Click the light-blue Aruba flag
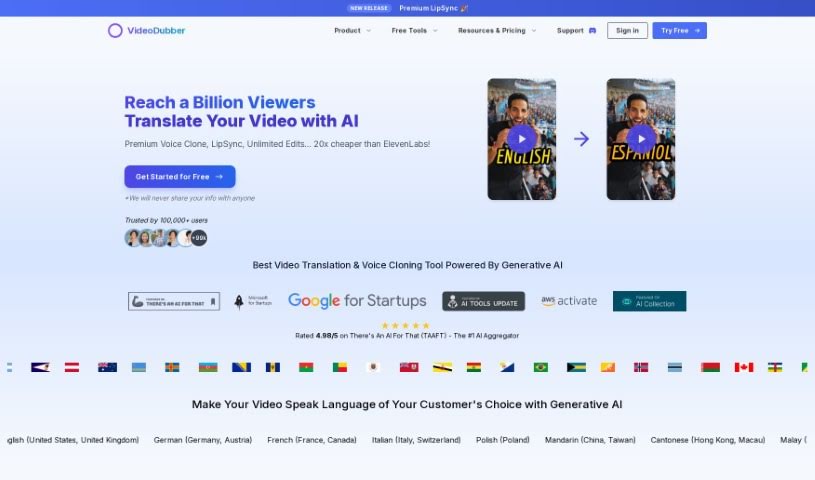This screenshot has height=480, width=815. (139, 367)
